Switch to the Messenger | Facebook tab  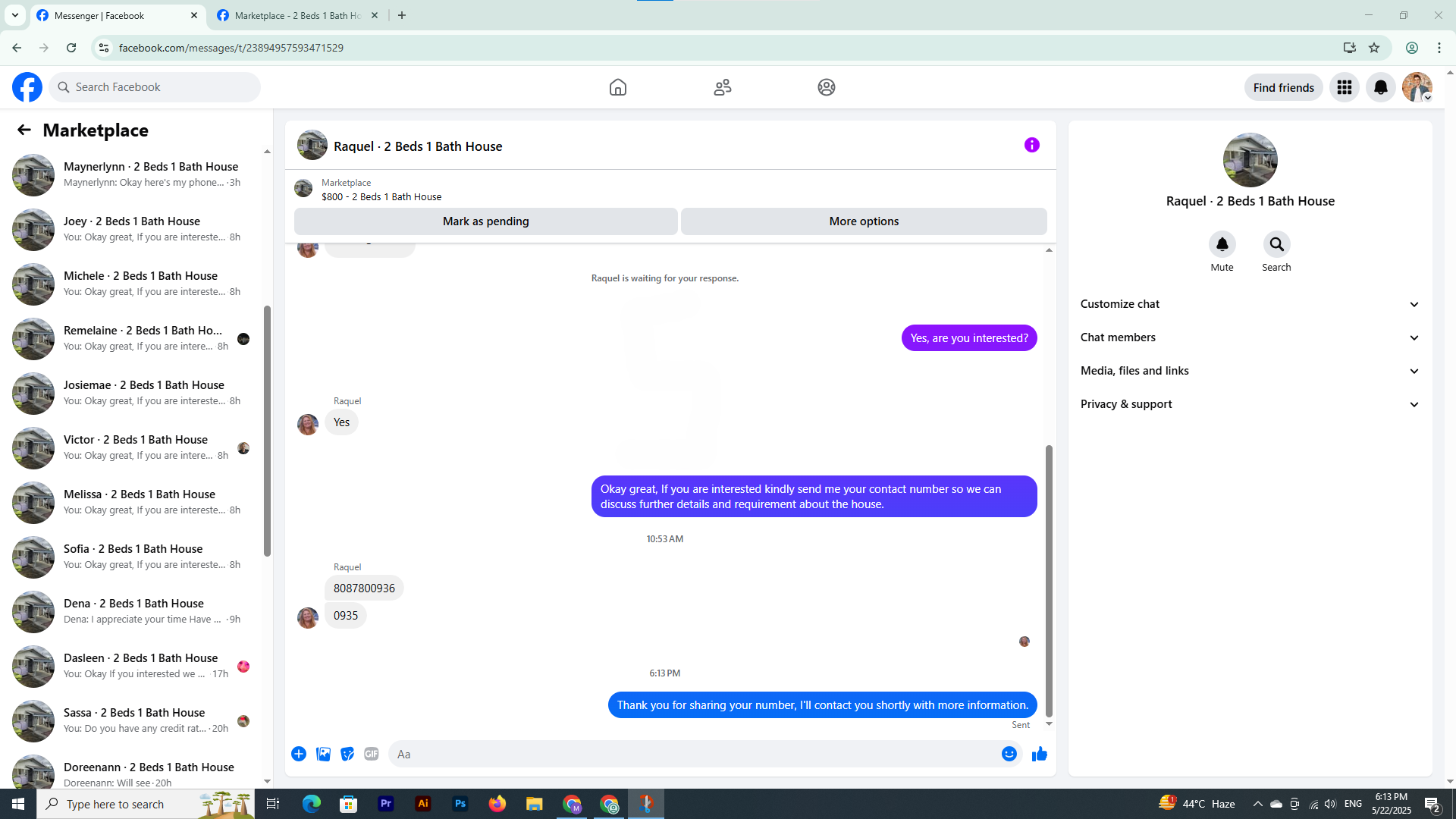118,15
